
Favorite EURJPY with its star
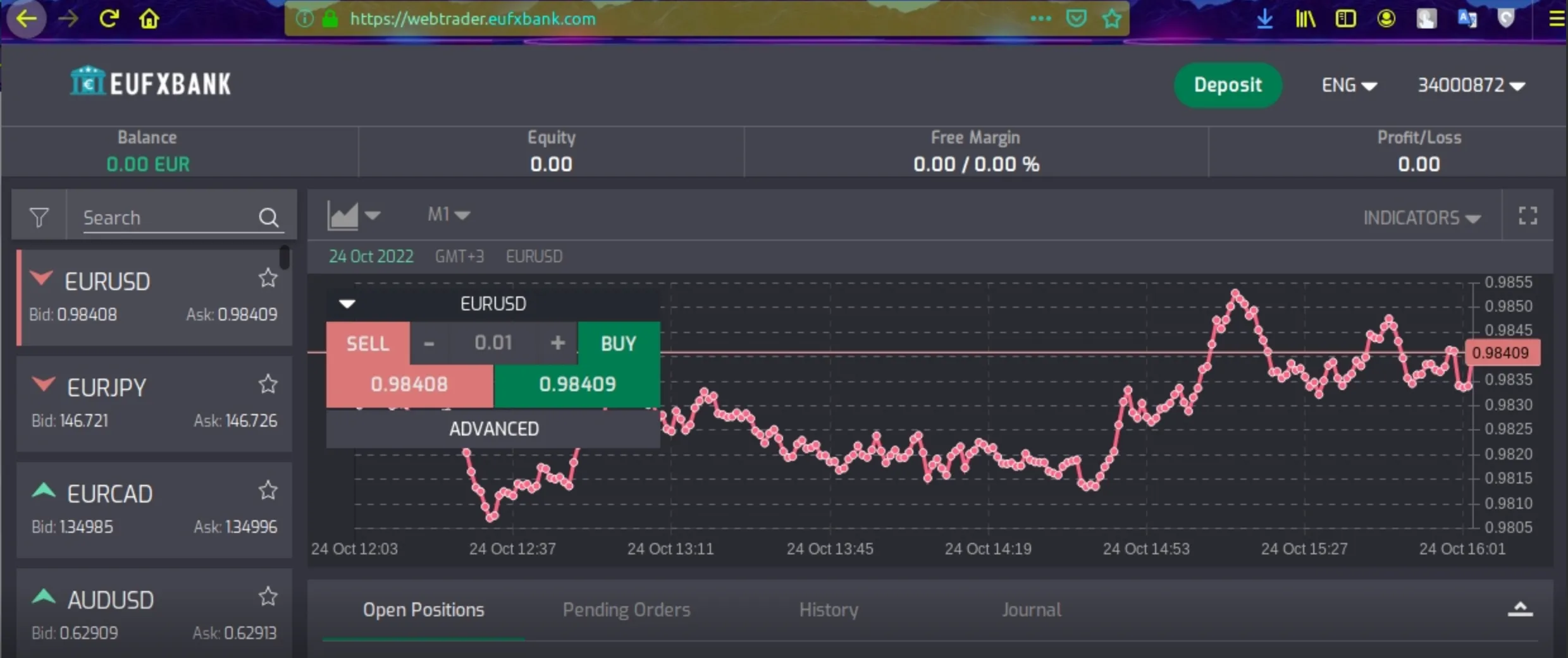coord(268,384)
